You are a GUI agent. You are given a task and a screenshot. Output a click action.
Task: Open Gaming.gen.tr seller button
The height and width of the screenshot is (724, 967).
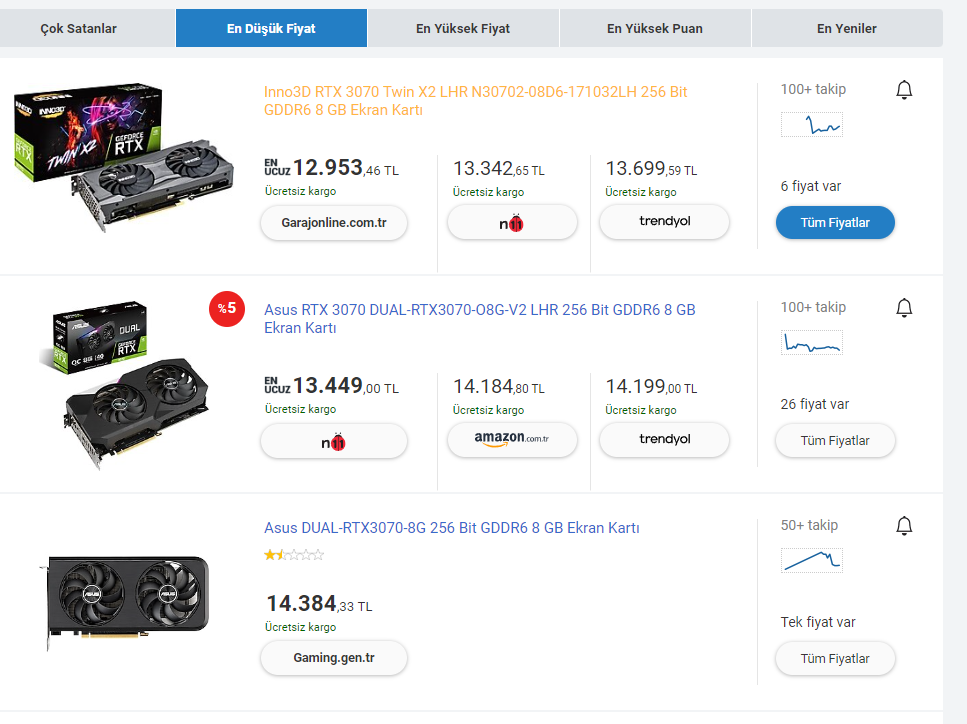pos(334,659)
